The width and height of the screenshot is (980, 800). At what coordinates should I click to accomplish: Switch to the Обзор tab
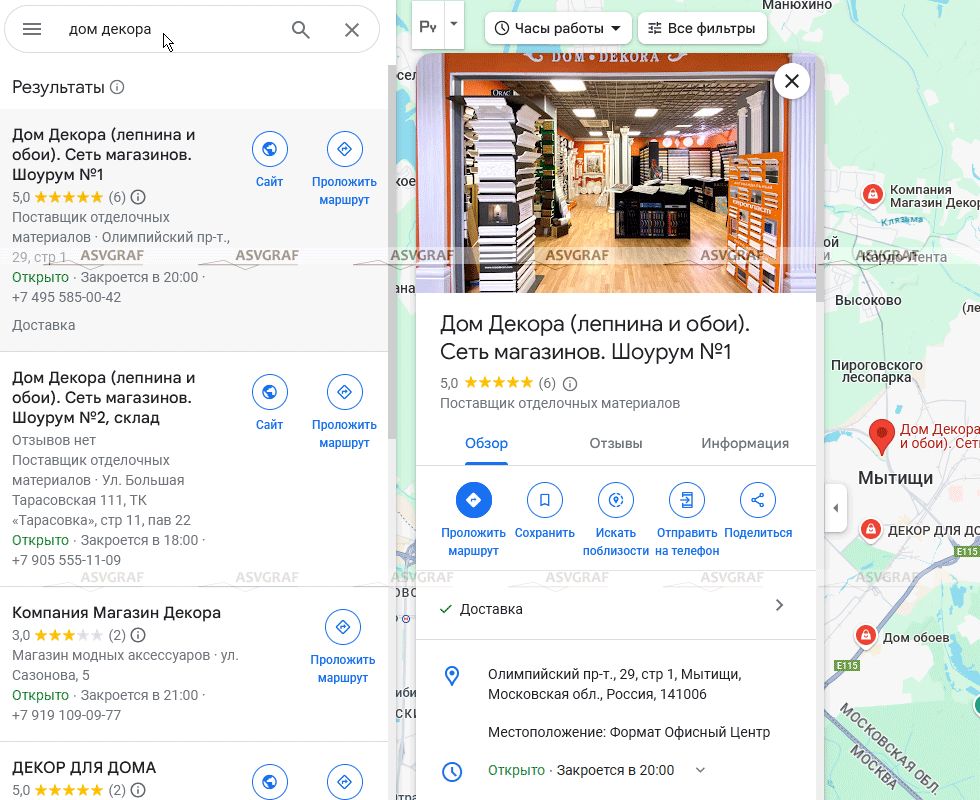(486, 444)
